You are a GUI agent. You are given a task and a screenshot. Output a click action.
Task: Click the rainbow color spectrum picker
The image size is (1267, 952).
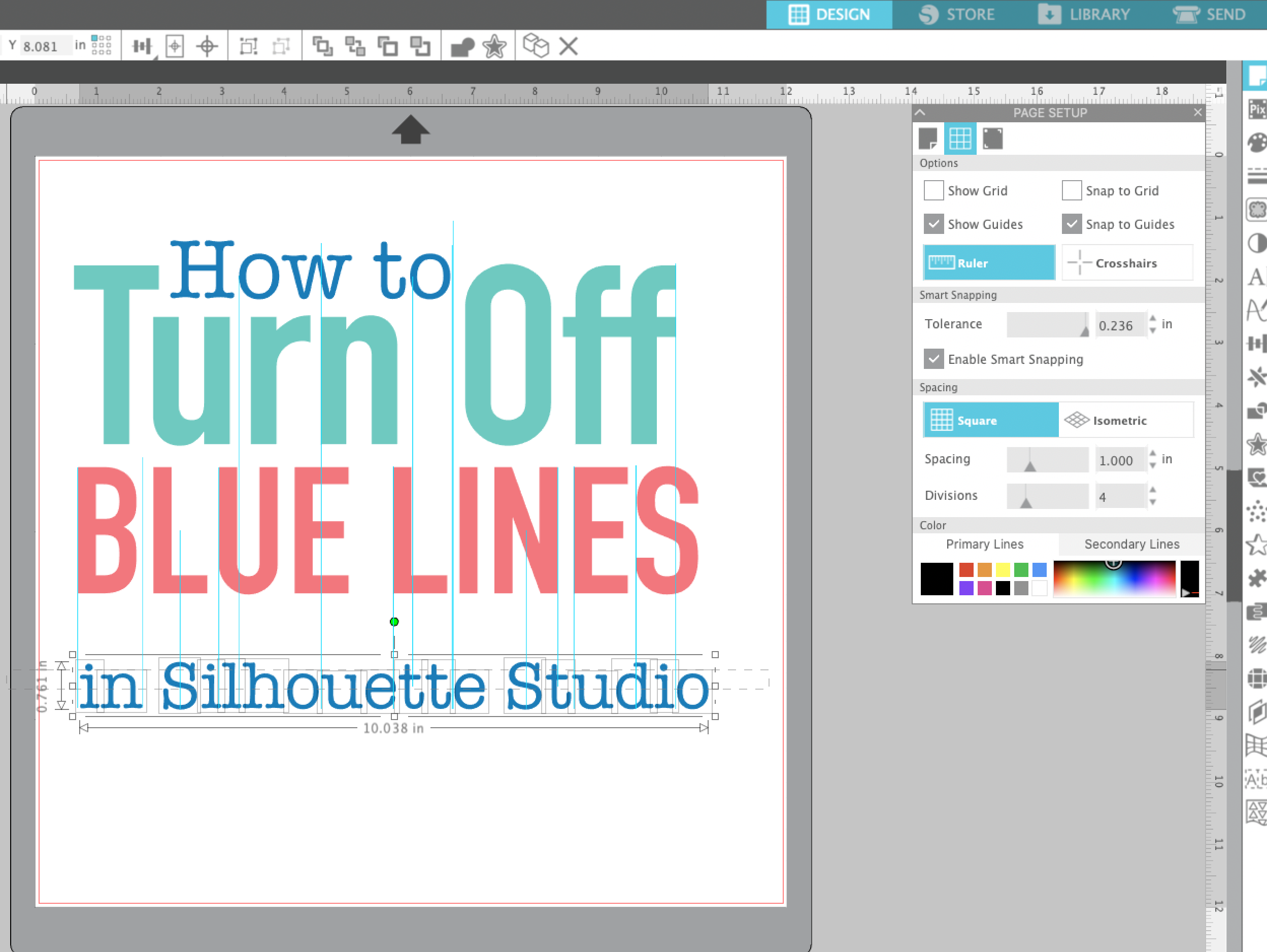[x=1114, y=579]
